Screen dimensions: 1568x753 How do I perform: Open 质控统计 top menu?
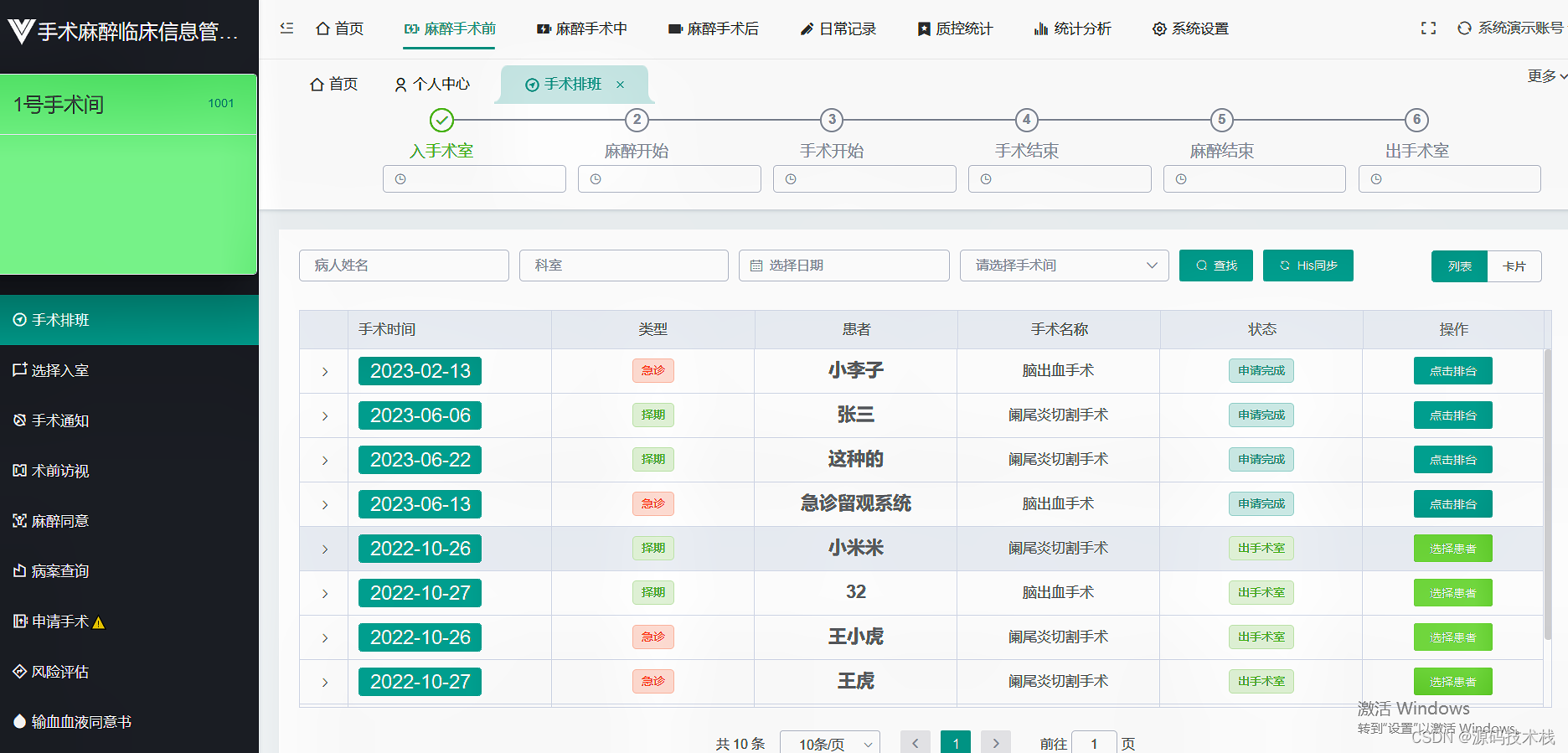click(x=955, y=28)
